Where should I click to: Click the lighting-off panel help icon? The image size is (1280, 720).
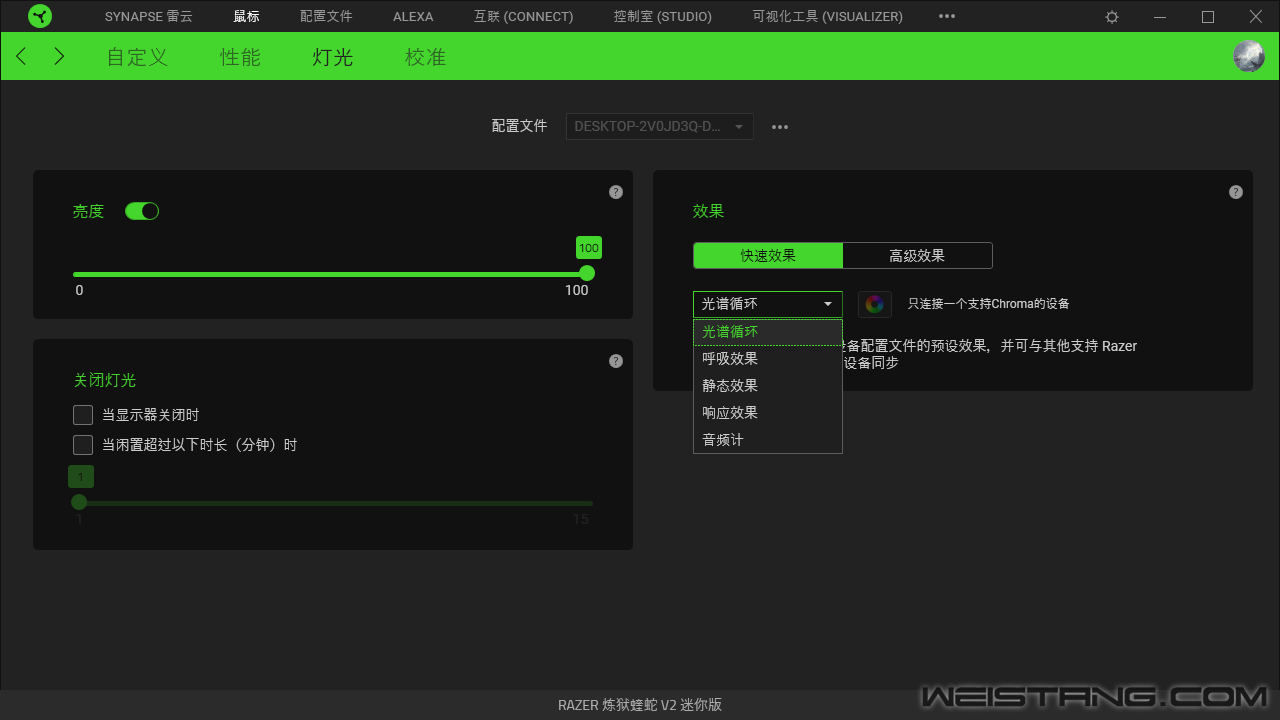click(x=616, y=361)
